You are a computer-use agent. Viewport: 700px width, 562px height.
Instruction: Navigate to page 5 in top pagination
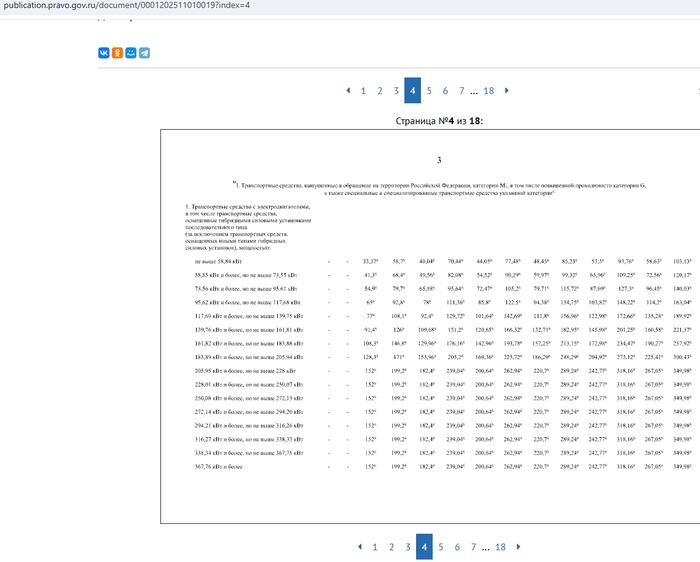[429, 91]
